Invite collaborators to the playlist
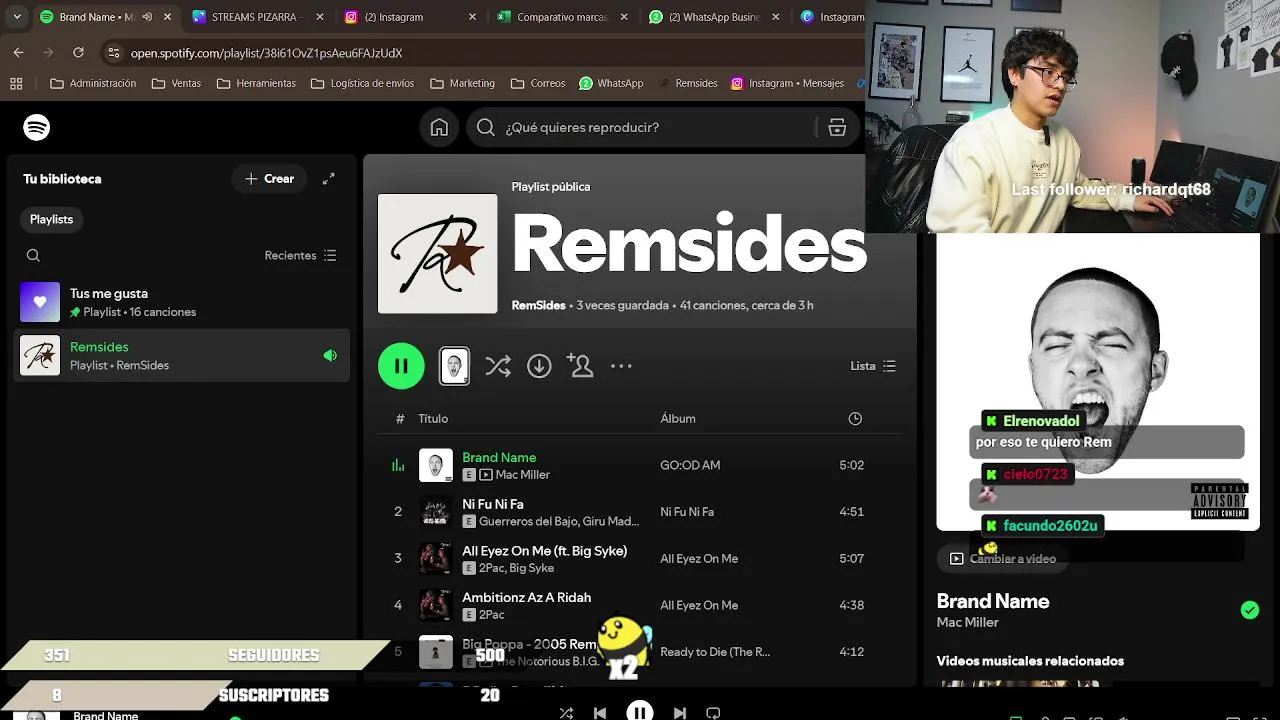 point(580,366)
